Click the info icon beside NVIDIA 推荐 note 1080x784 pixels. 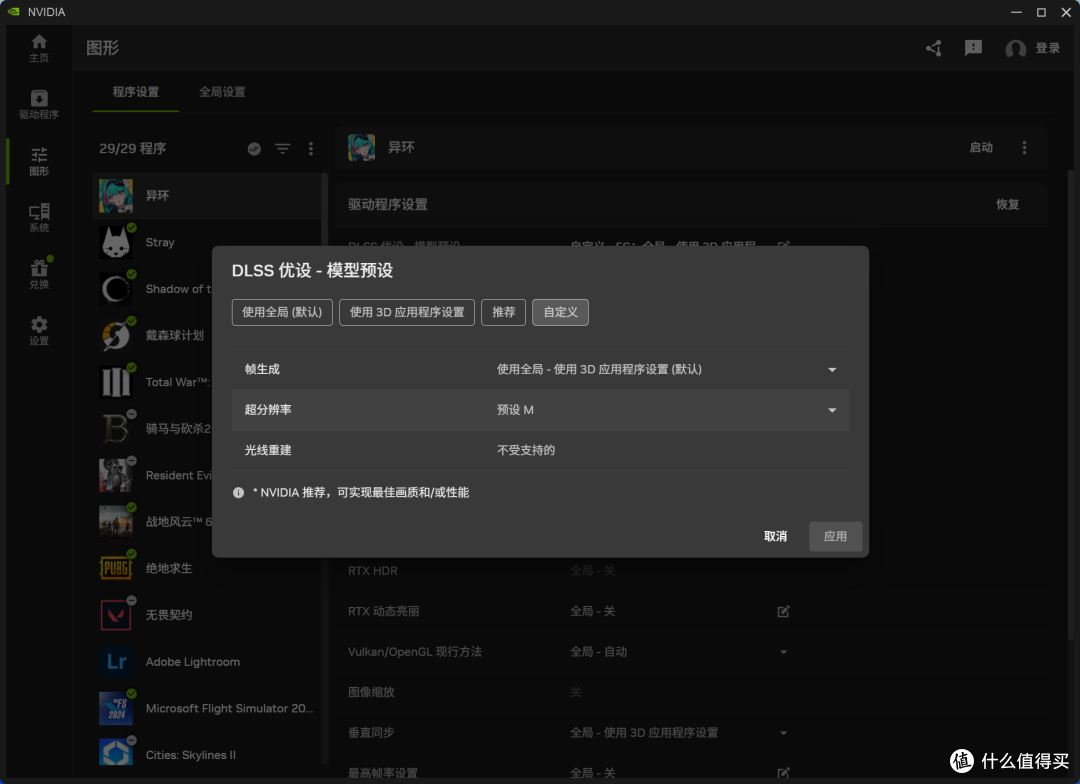click(238, 493)
